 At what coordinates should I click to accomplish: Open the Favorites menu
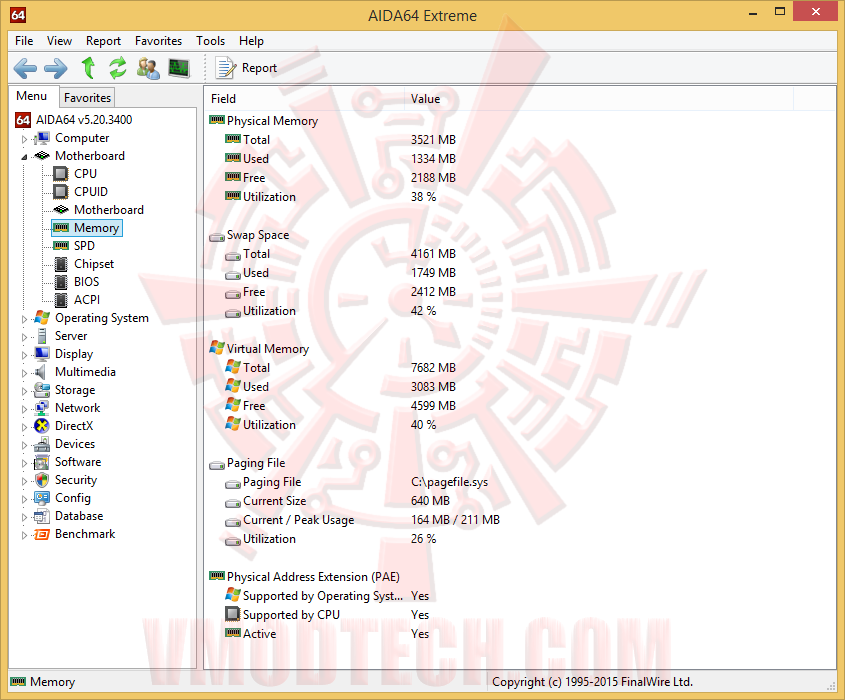click(x=158, y=41)
